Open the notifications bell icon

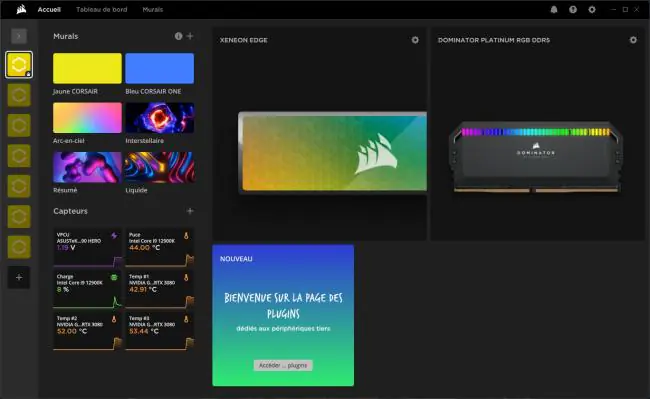click(554, 9)
